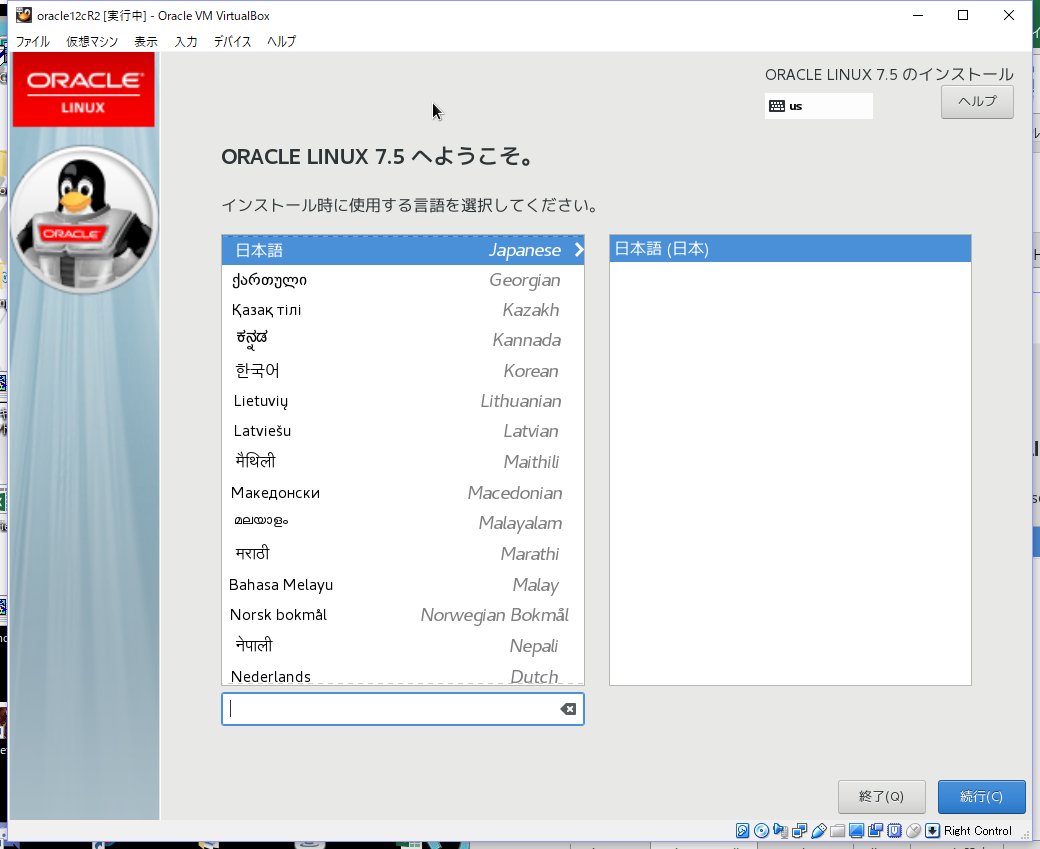This screenshot has width=1040, height=849.
Task: Click the virtualization features chip icon
Action: coord(894,831)
